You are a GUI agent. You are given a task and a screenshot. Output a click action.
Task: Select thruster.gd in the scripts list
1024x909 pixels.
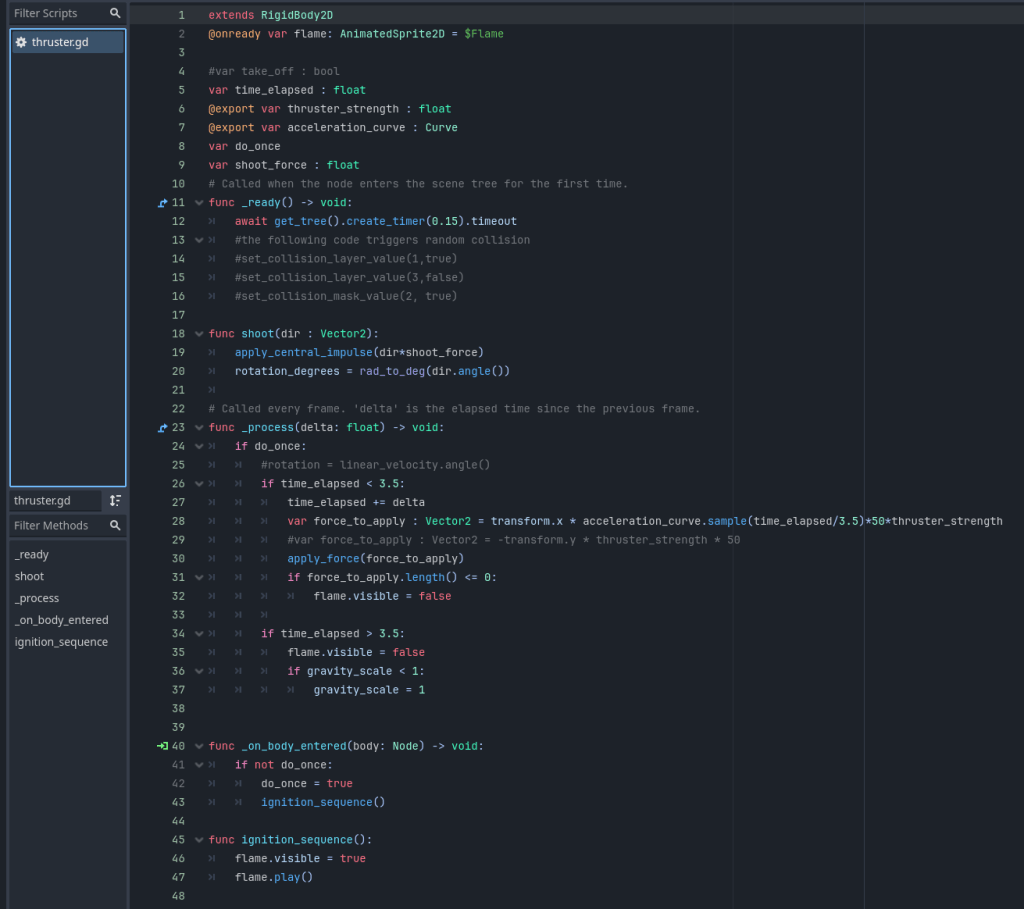tap(60, 42)
